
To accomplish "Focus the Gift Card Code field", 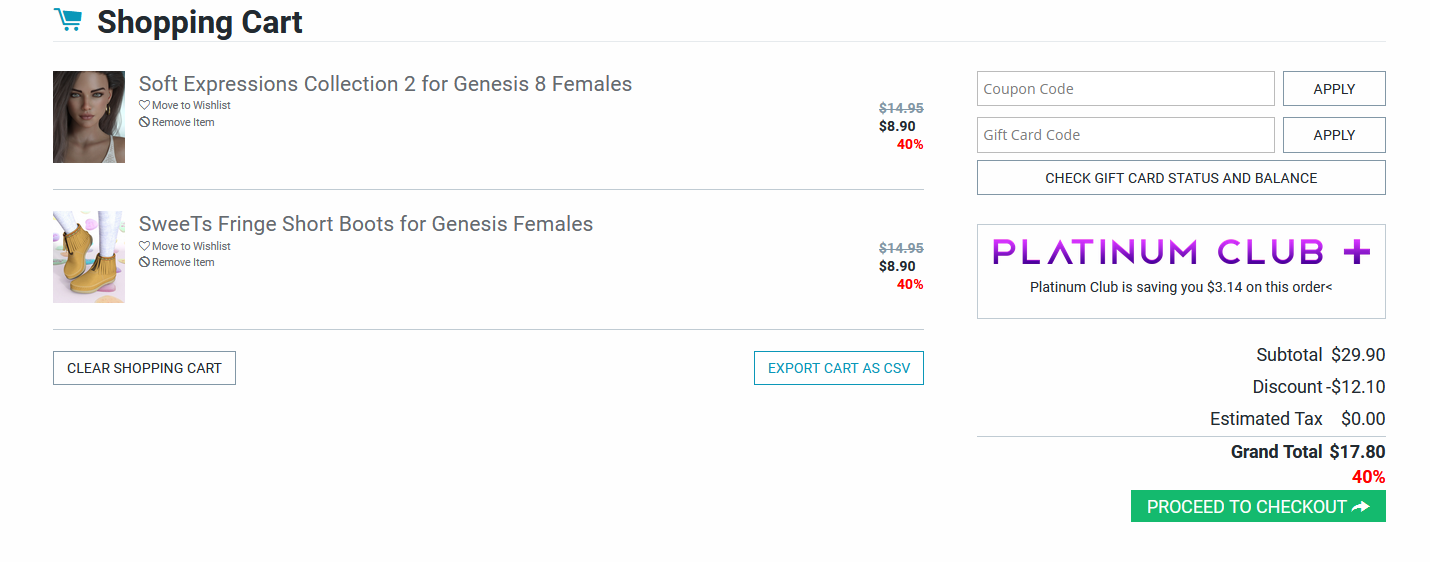I will pos(1125,135).
